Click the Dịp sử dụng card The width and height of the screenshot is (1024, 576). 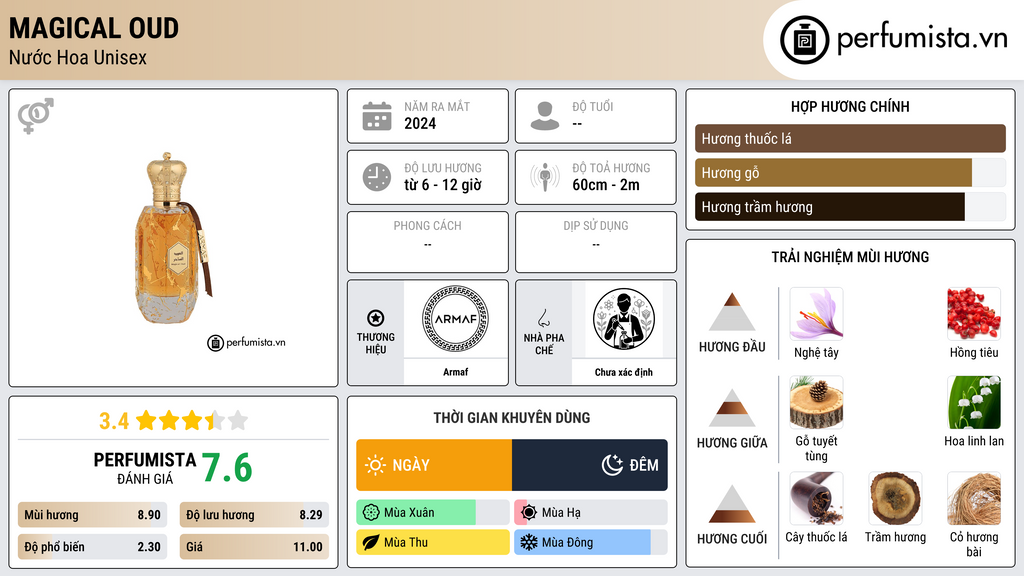click(596, 242)
